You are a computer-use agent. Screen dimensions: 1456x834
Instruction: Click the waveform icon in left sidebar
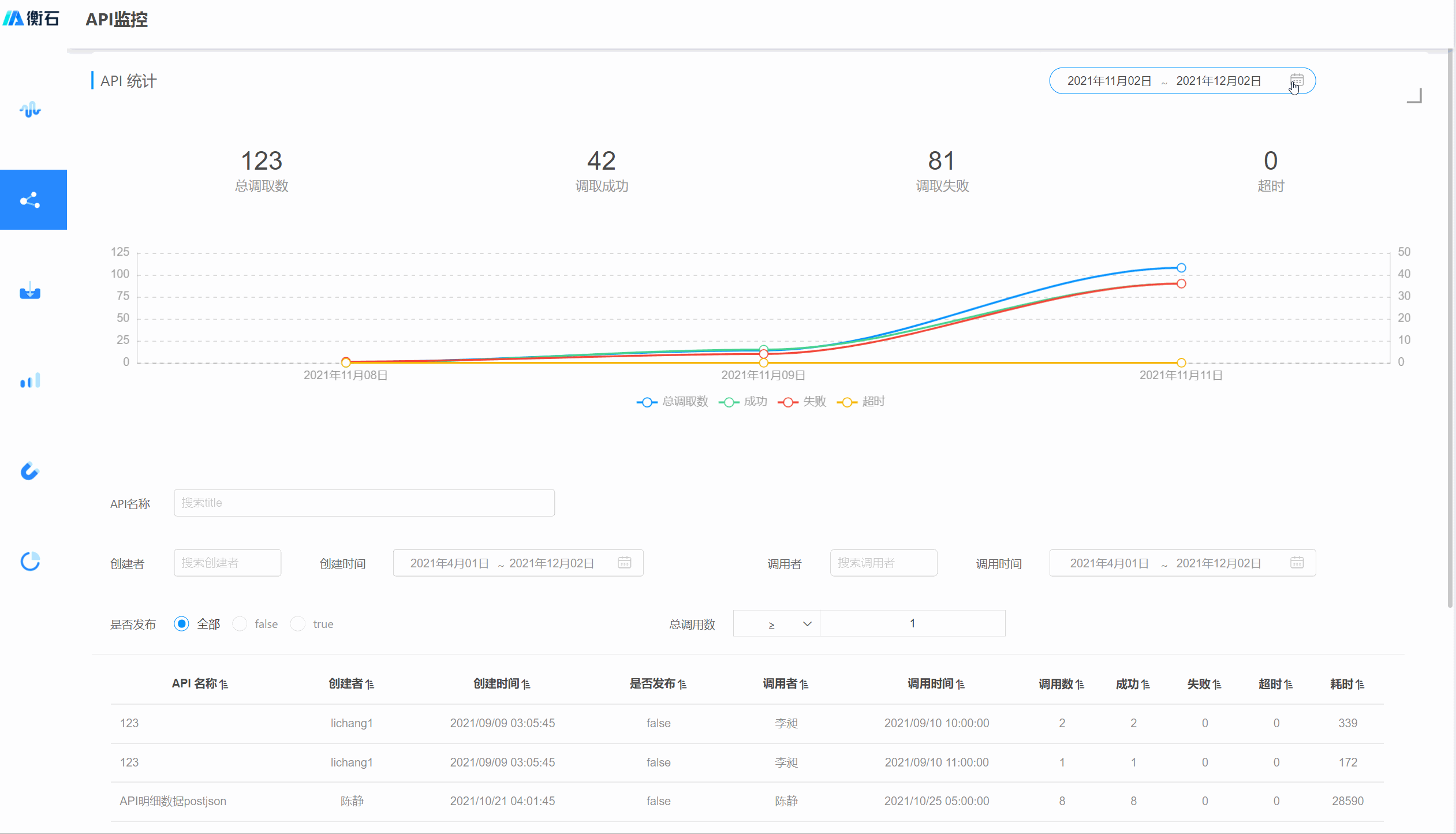click(x=30, y=110)
